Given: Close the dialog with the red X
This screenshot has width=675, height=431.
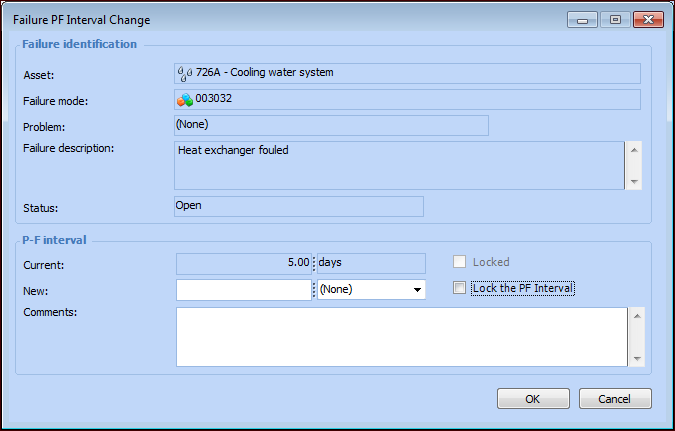Looking at the screenshot, I should click(646, 19).
